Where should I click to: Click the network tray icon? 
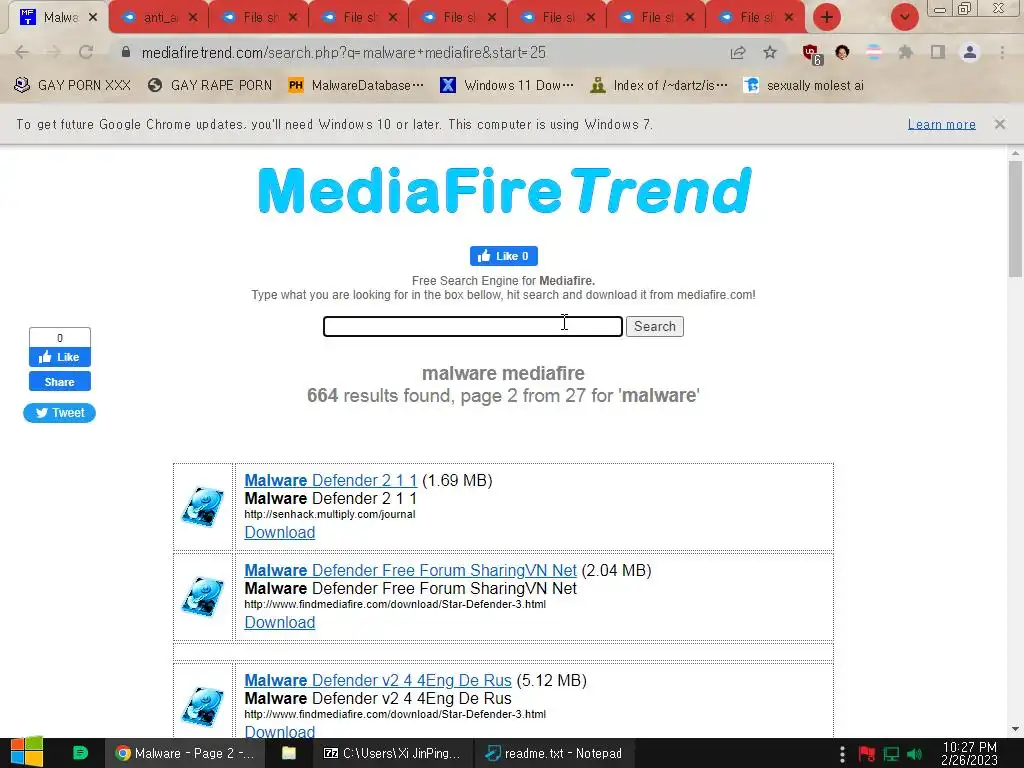click(x=891, y=754)
